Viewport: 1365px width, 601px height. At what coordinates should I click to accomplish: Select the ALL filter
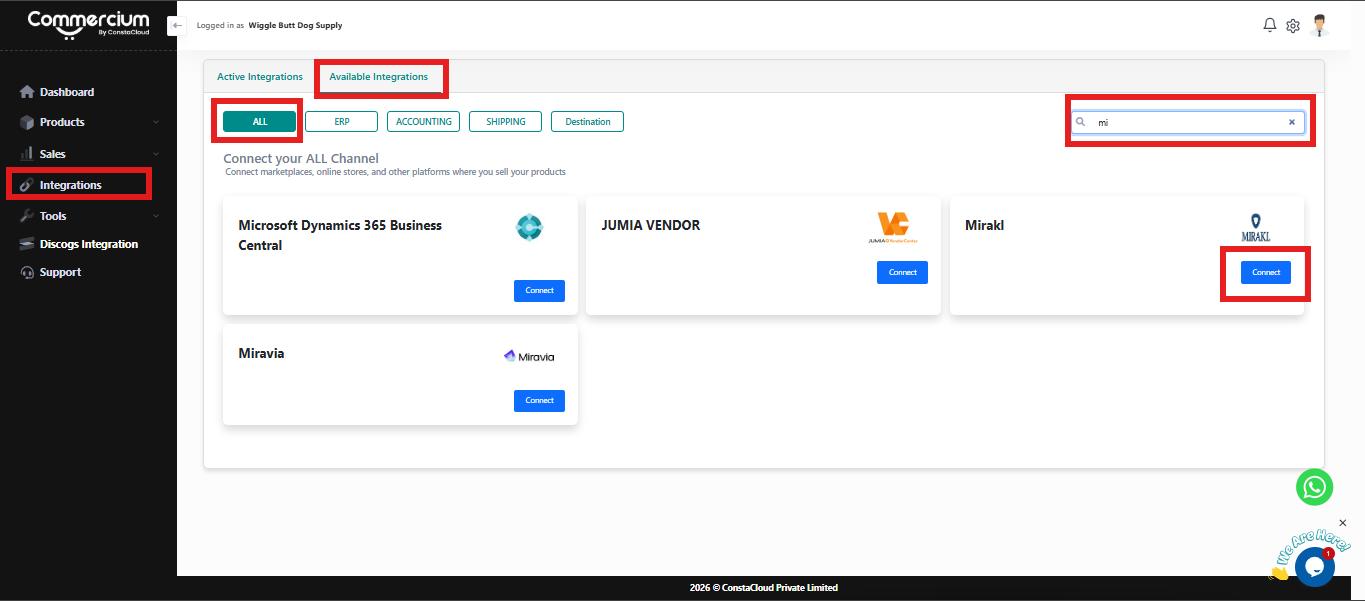(x=260, y=121)
